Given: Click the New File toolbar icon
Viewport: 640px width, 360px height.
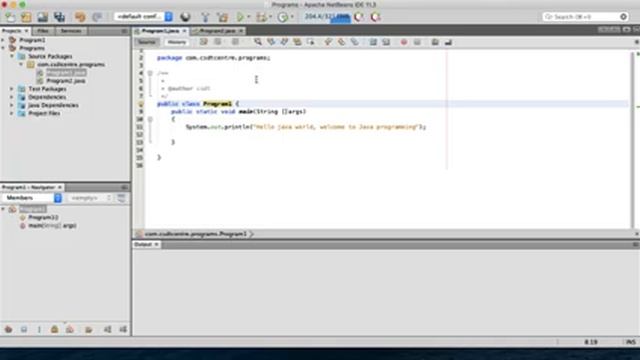Looking at the screenshot, I should pos(10,17).
